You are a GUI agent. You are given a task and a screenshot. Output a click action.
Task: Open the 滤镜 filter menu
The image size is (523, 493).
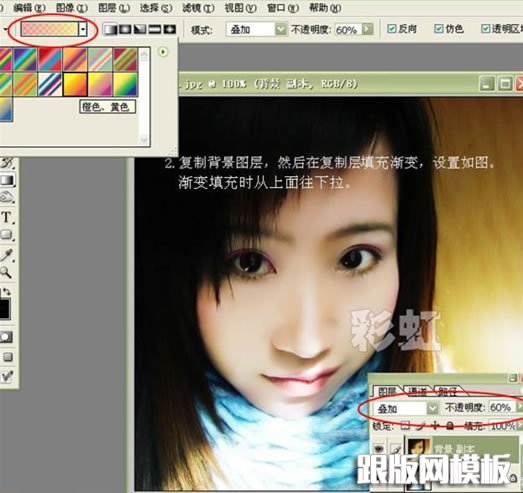[198, 7]
